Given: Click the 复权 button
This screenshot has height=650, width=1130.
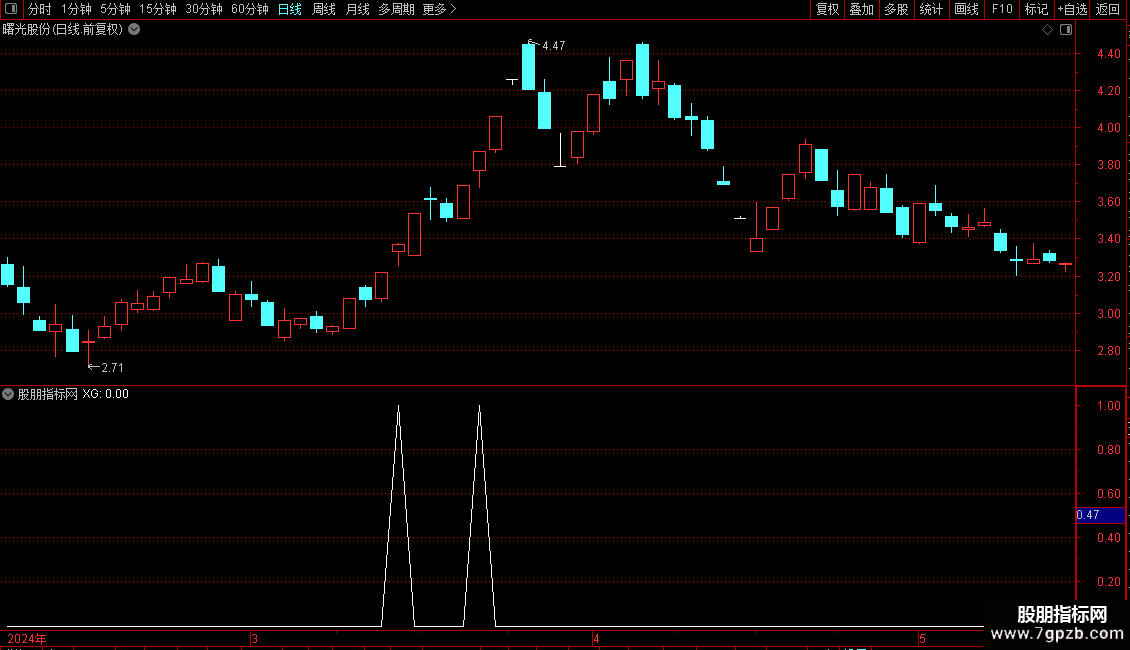Looking at the screenshot, I should [827, 9].
